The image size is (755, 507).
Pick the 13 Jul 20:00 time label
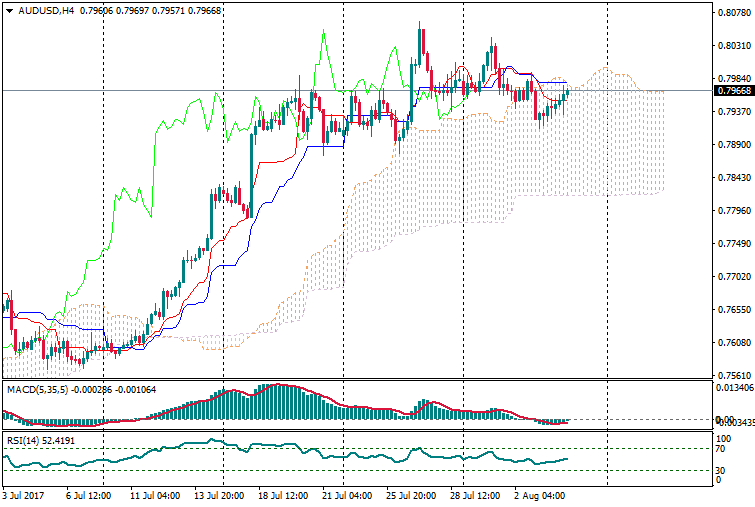(x=221, y=495)
